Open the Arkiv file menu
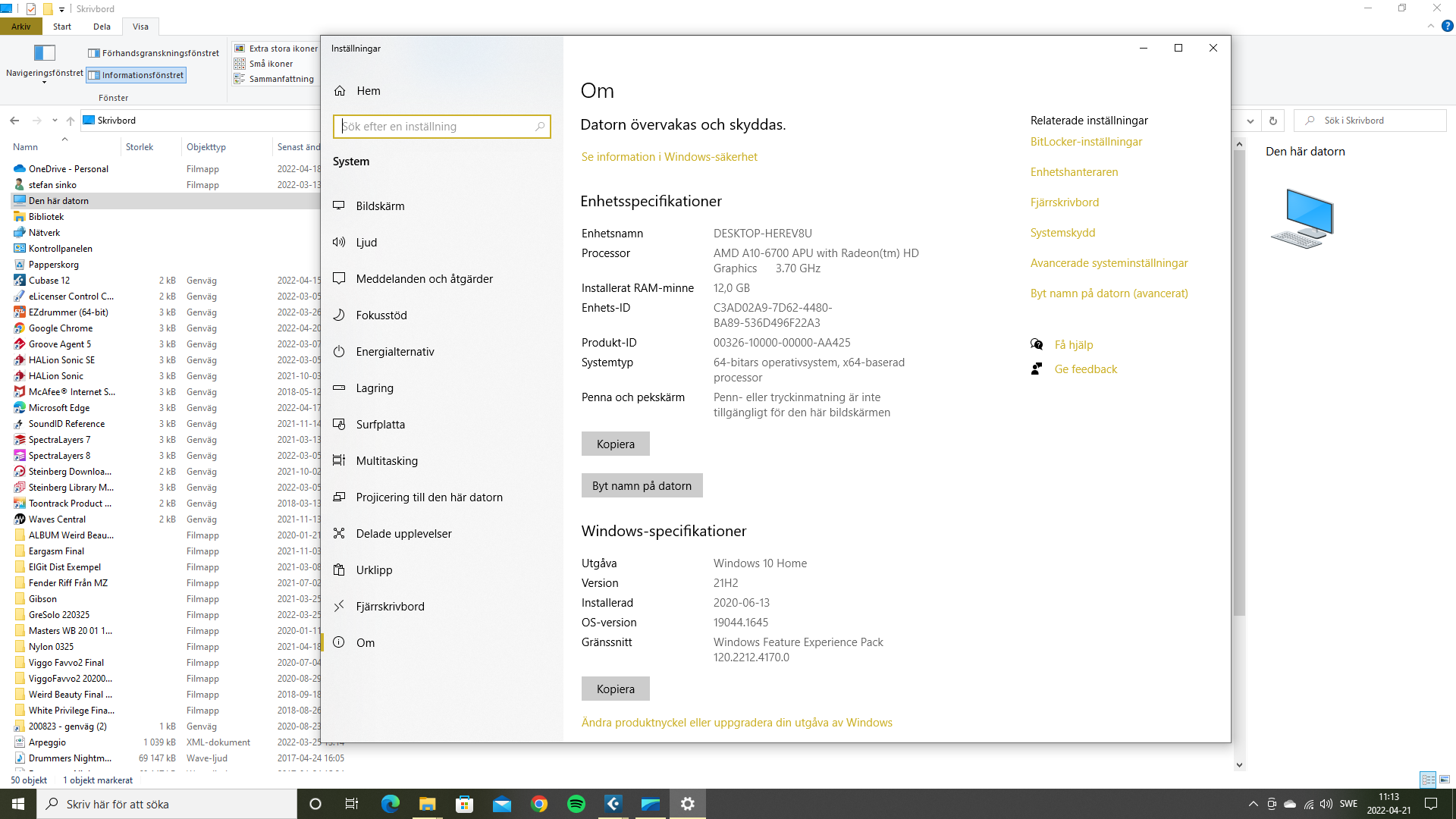Viewport: 1456px width, 819px height. pos(20,27)
